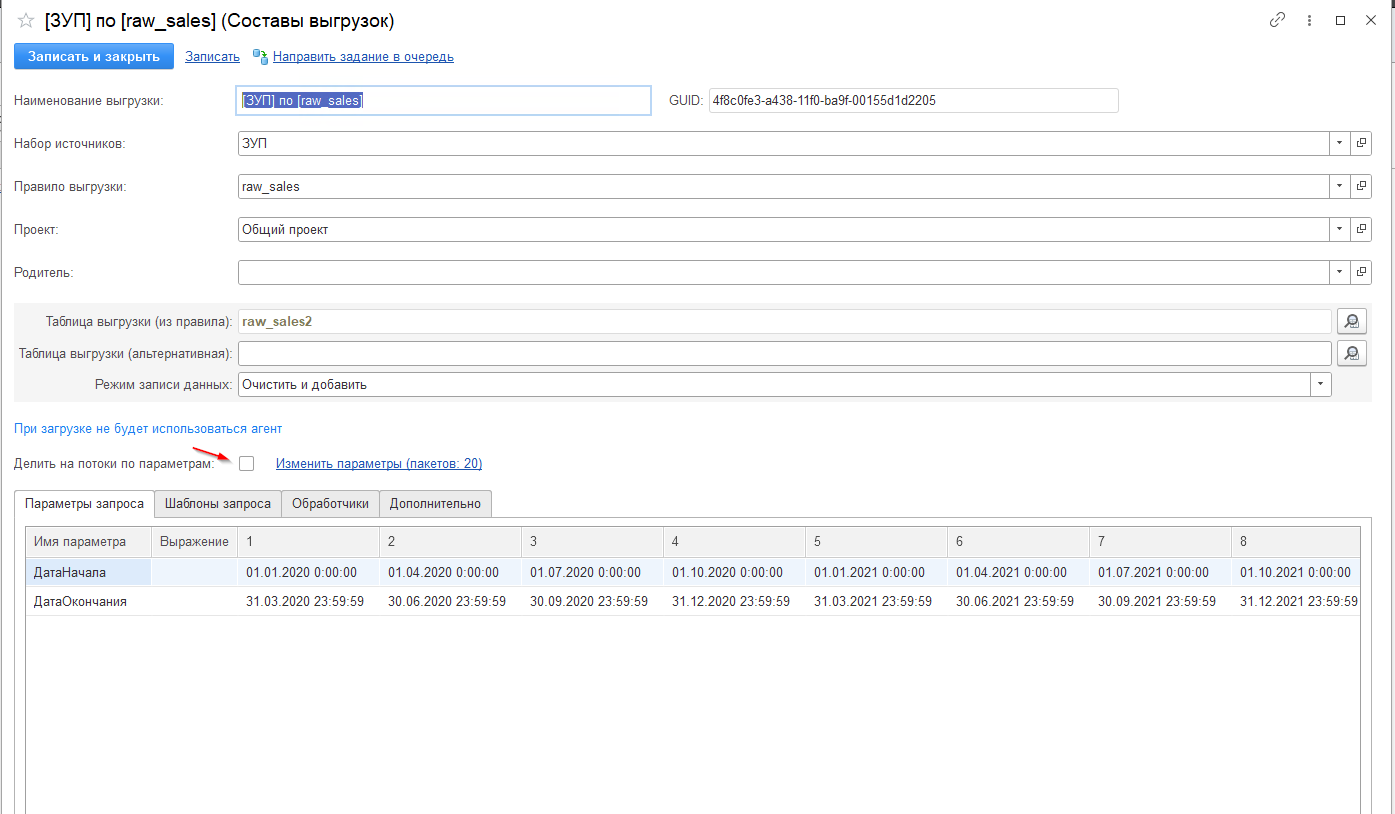
Task: Expand the Правило выгрузки dropdown
Action: (1340, 187)
